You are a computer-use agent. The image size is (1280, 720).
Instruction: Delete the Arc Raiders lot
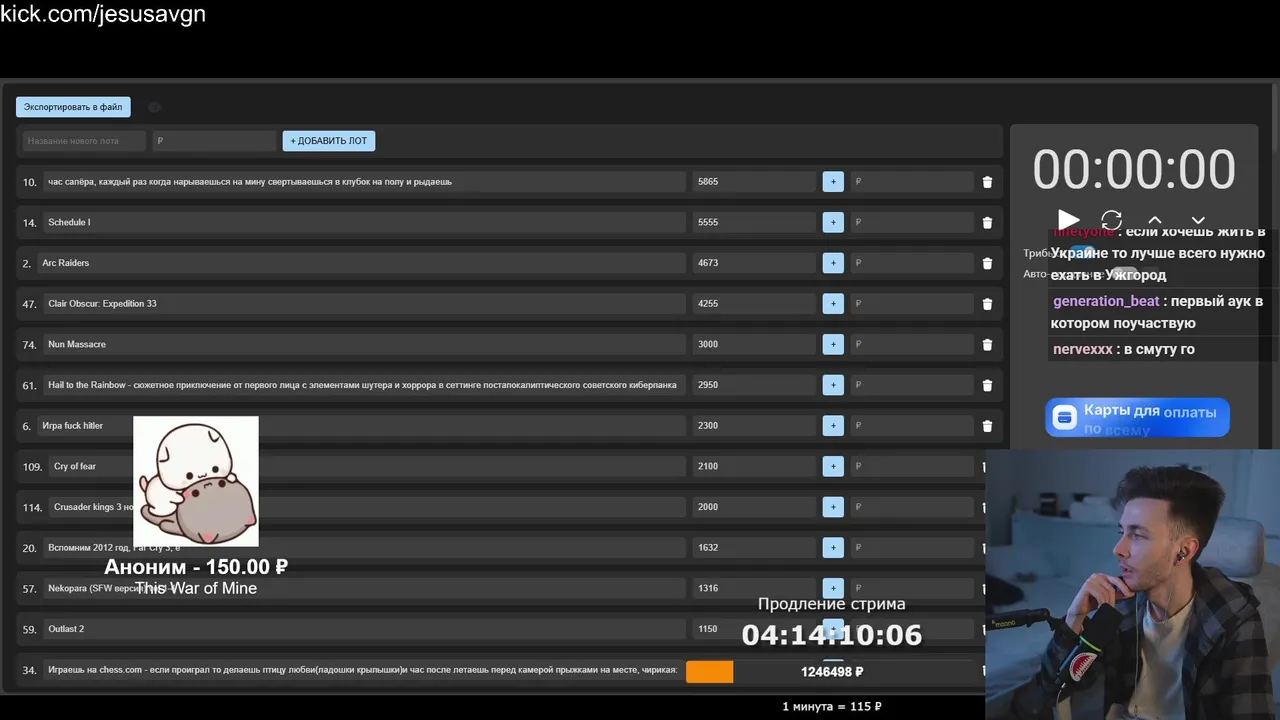[987, 263]
